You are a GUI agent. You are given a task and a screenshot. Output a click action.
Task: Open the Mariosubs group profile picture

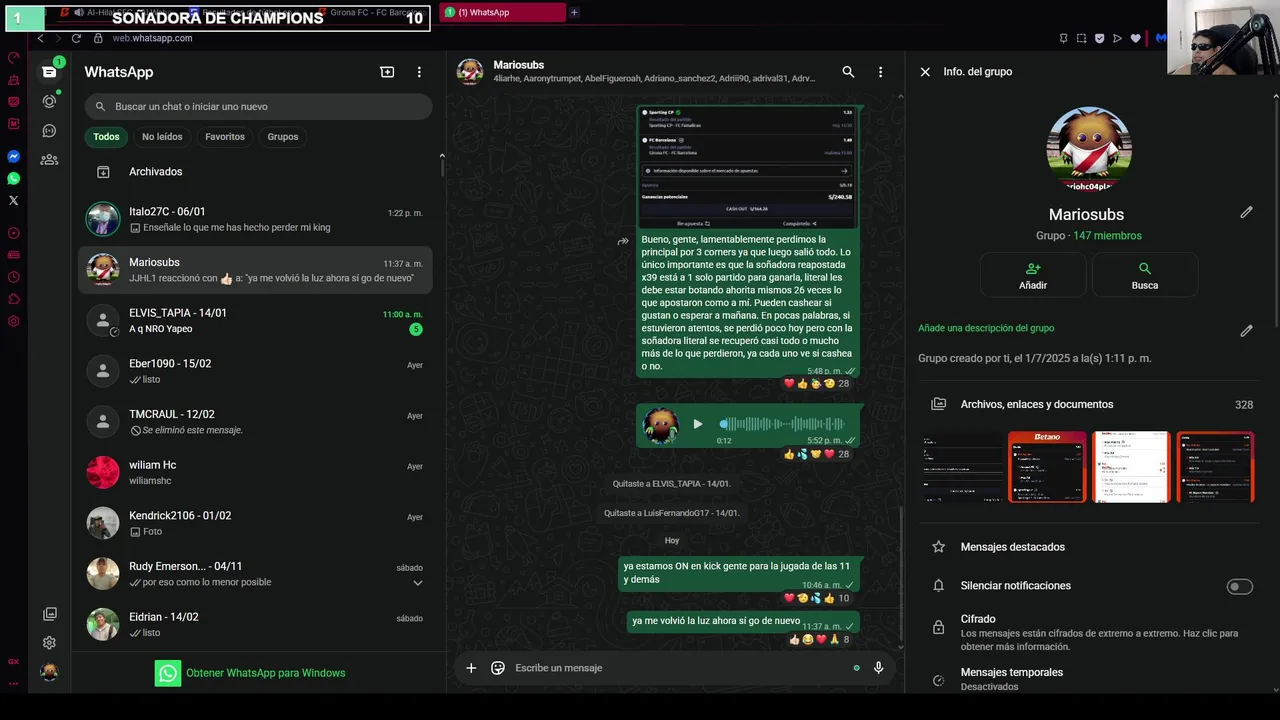[x=1089, y=149]
